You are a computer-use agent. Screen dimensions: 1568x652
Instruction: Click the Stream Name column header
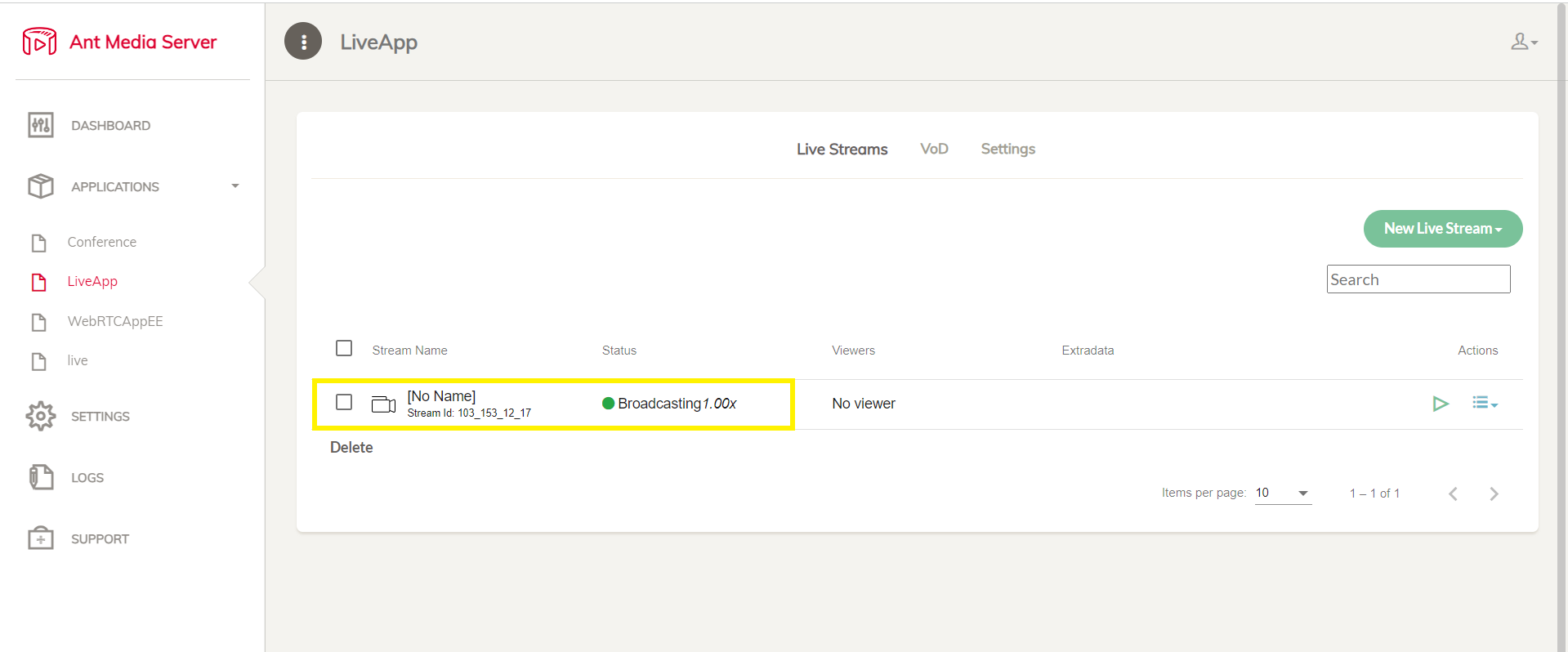409,351
